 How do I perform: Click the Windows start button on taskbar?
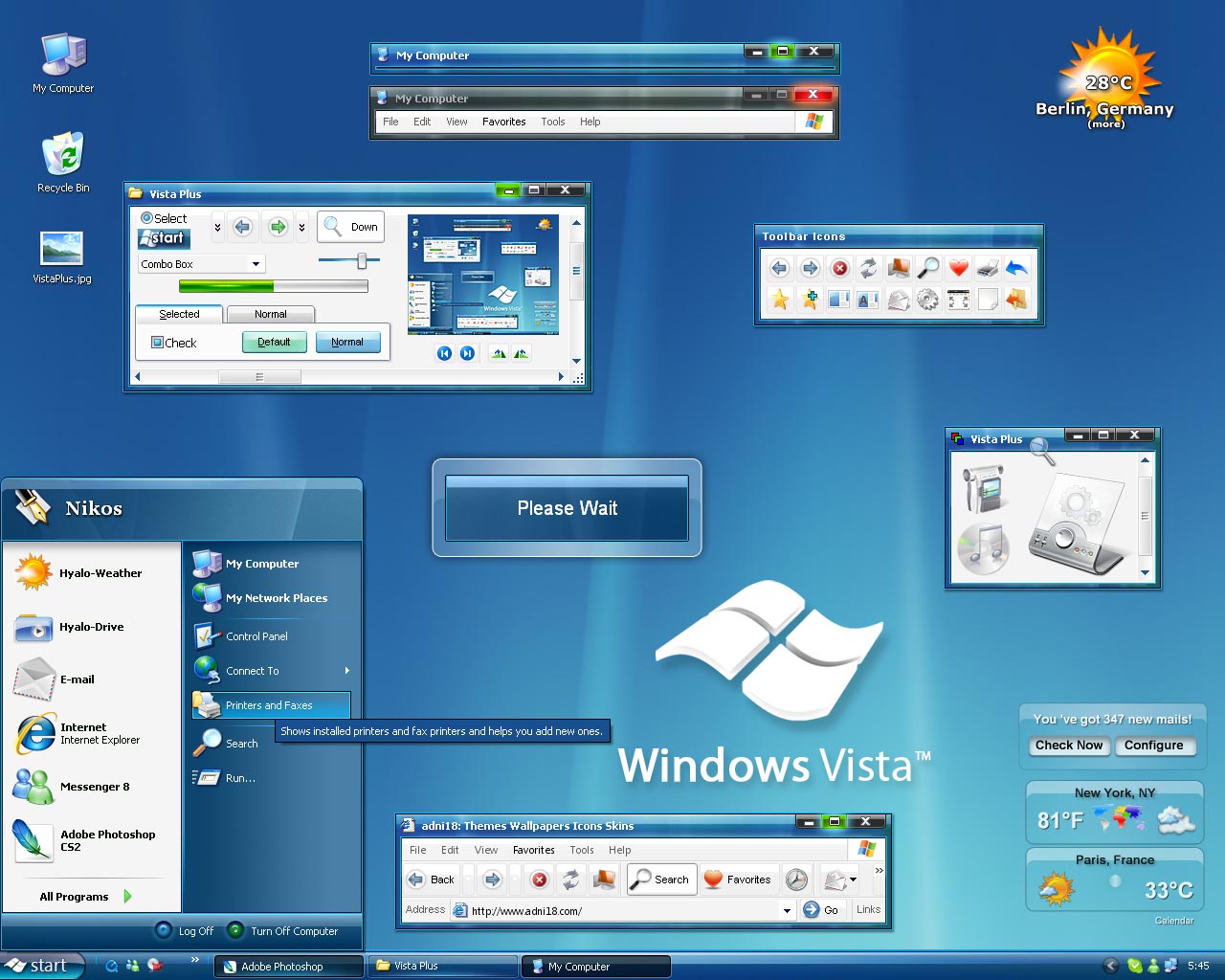tap(42, 966)
